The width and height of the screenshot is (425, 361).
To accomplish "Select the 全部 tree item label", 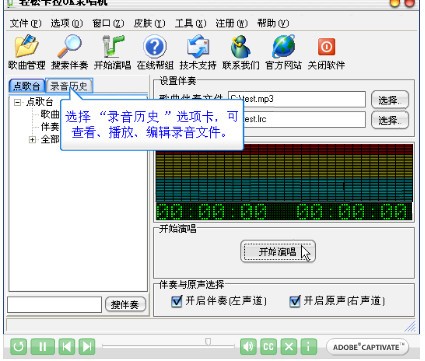I will click(50, 139).
